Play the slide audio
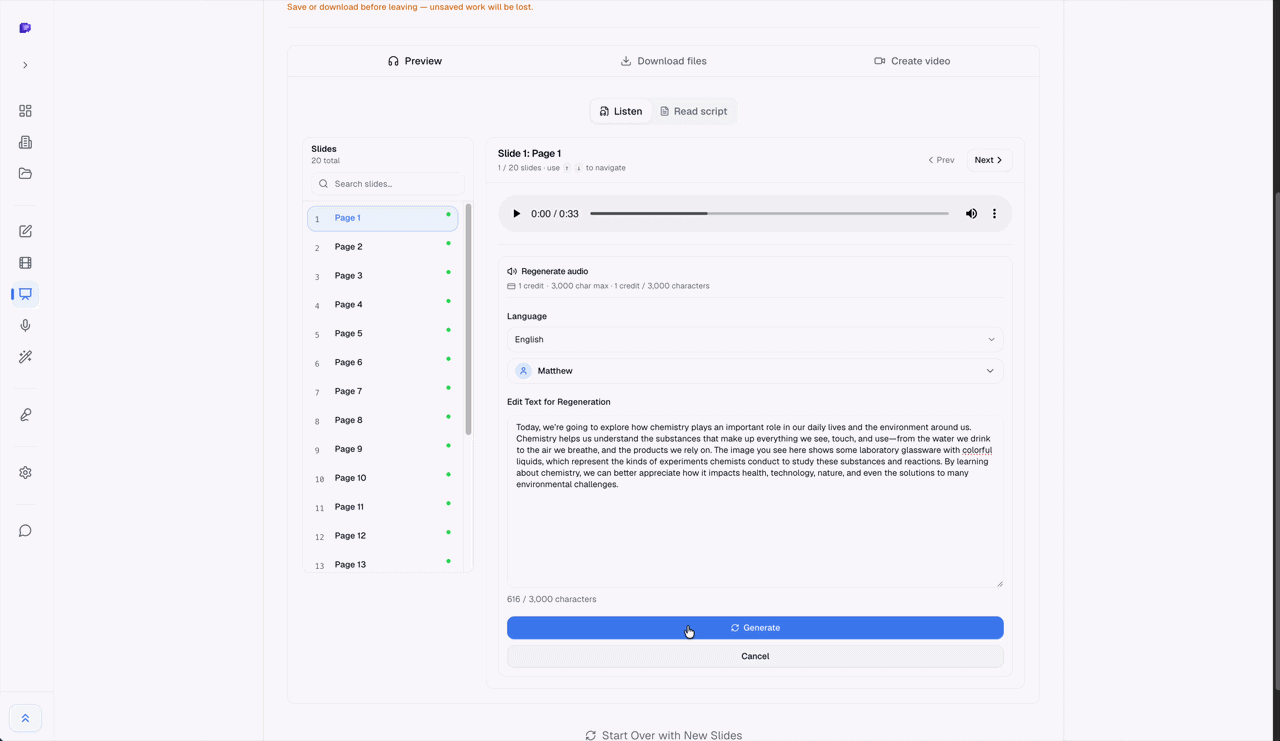The height and width of the screenshot is (741, 1280). [516, 214]
